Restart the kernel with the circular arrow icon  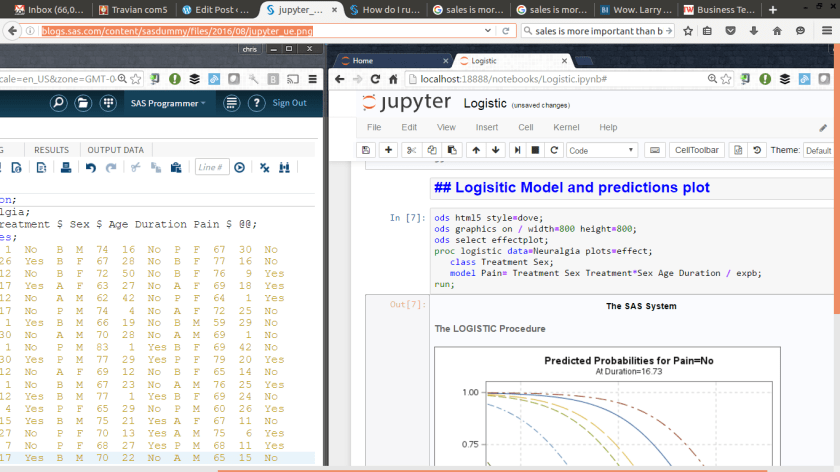[554, 151]
